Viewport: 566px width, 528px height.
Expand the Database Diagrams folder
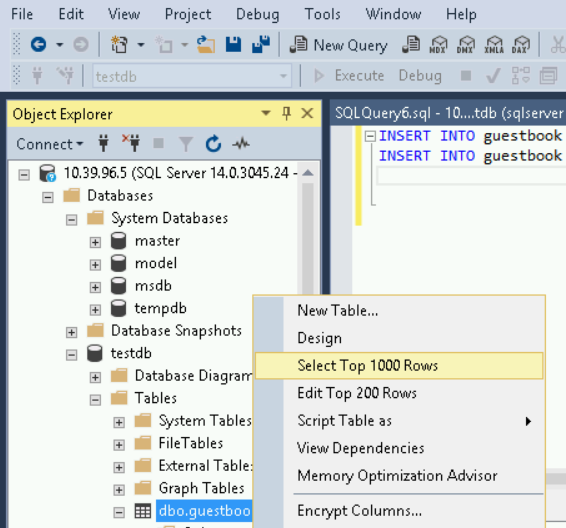point(95,378)
